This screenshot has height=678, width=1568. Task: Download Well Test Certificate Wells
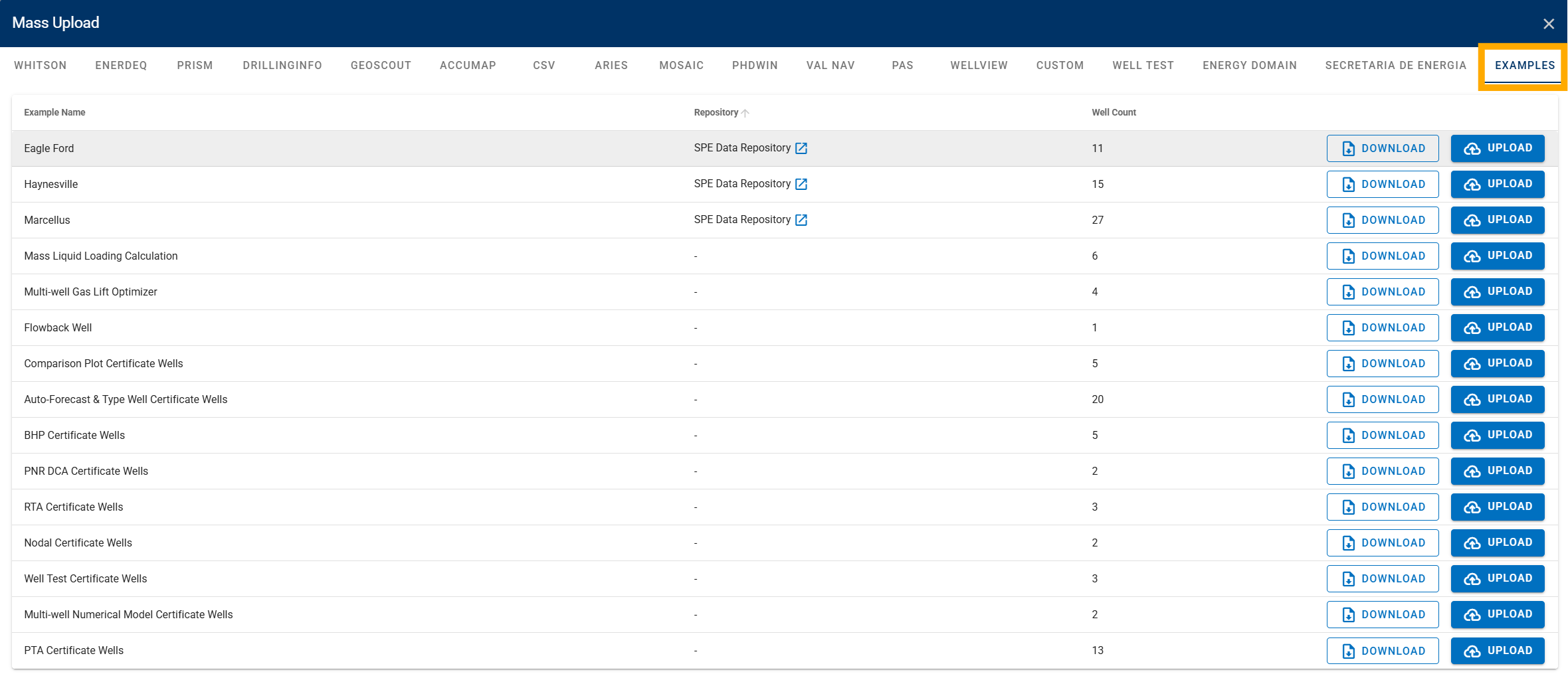pos(1383,578)
